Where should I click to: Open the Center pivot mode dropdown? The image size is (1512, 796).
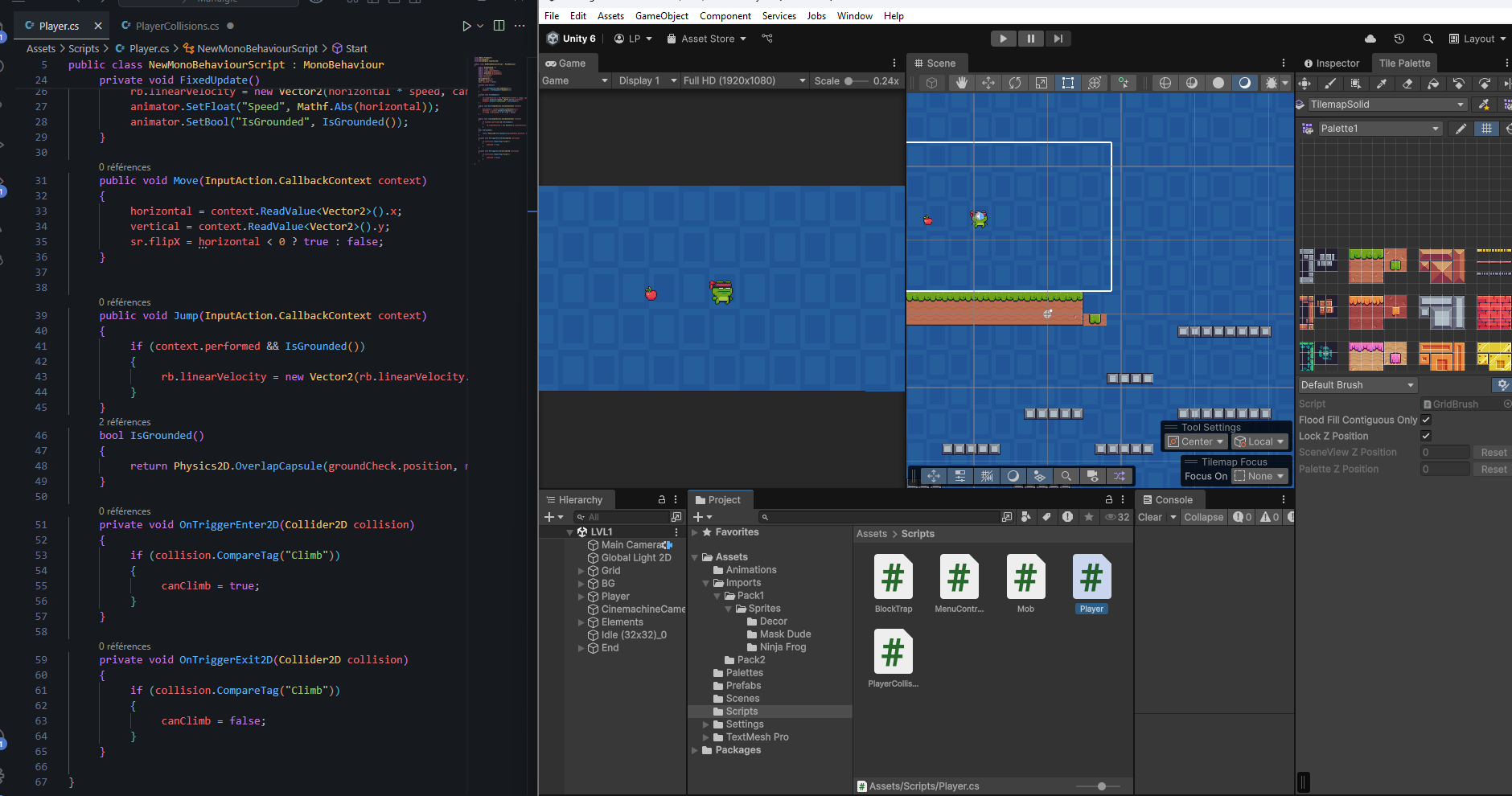coord(1196,441)
